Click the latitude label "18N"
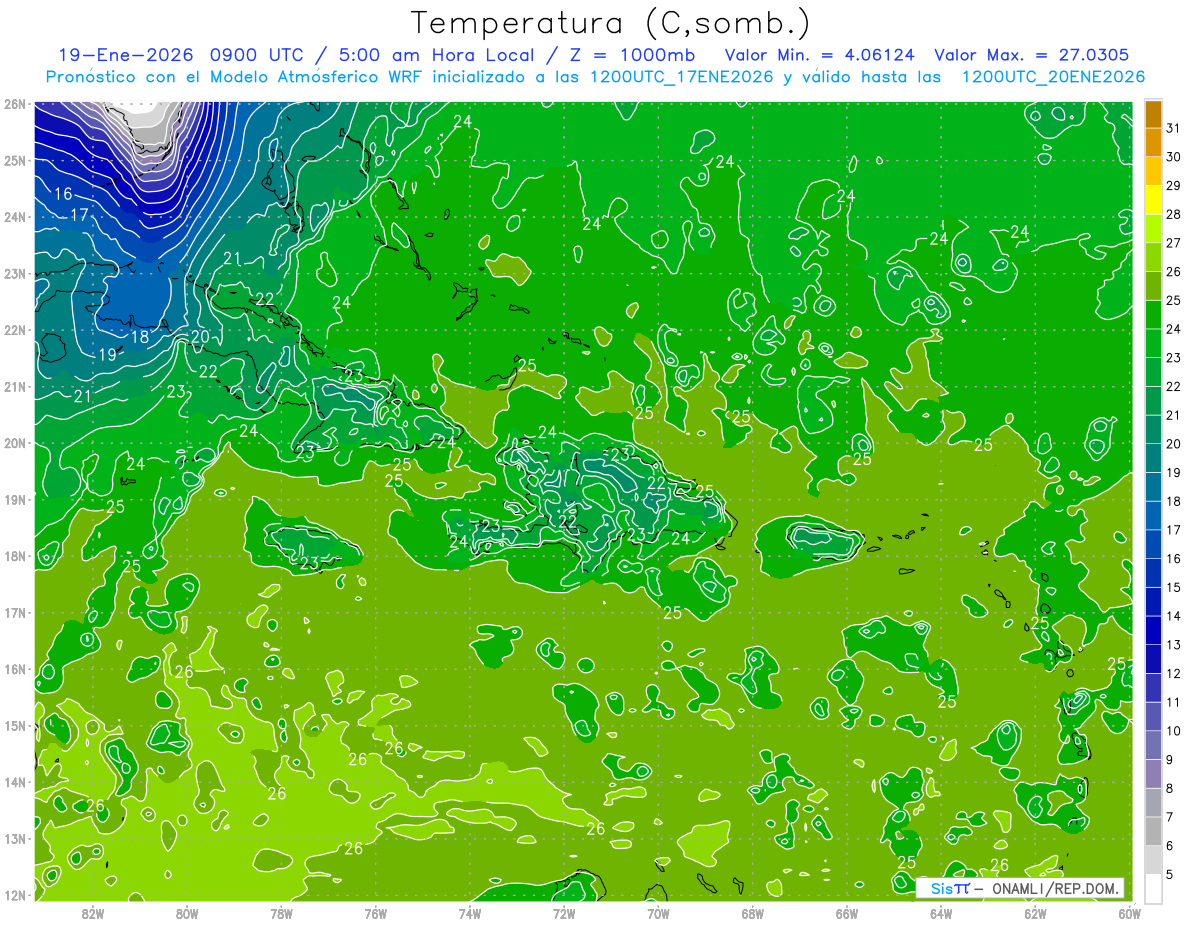Viewport: 1200px width, 927px height. (14, 556)
